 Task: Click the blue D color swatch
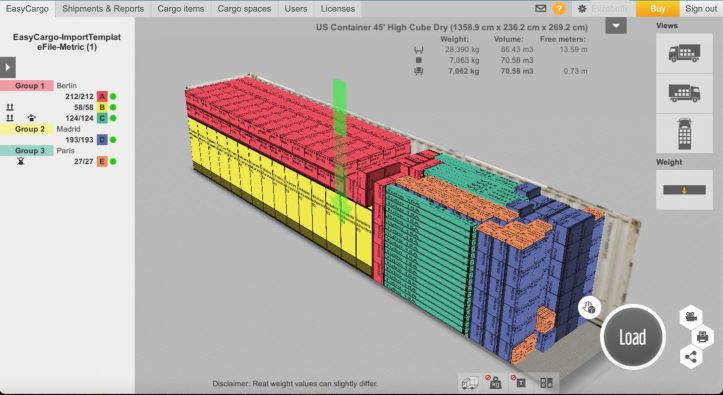coord(102,140)
